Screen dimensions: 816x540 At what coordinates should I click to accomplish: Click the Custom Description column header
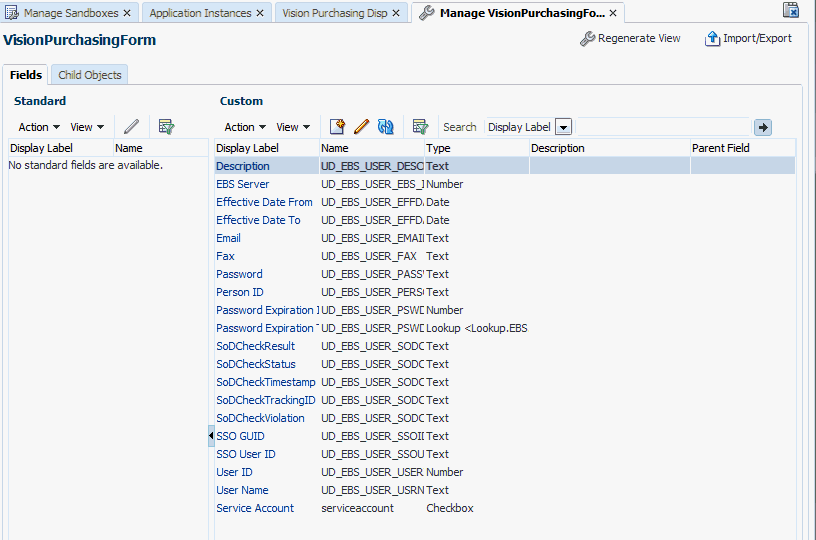[x=609, y=148]
